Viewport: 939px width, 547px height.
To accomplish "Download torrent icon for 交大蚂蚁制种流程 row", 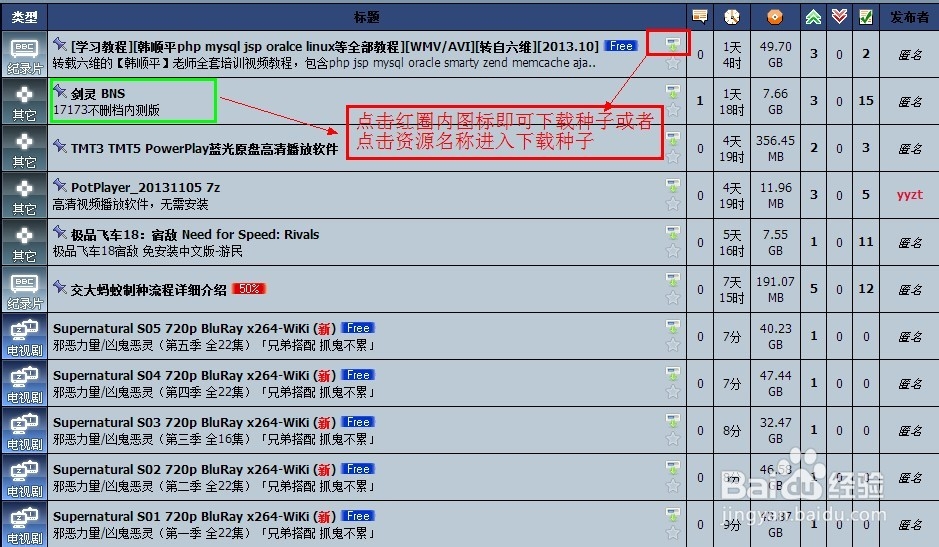I will 673,280.
